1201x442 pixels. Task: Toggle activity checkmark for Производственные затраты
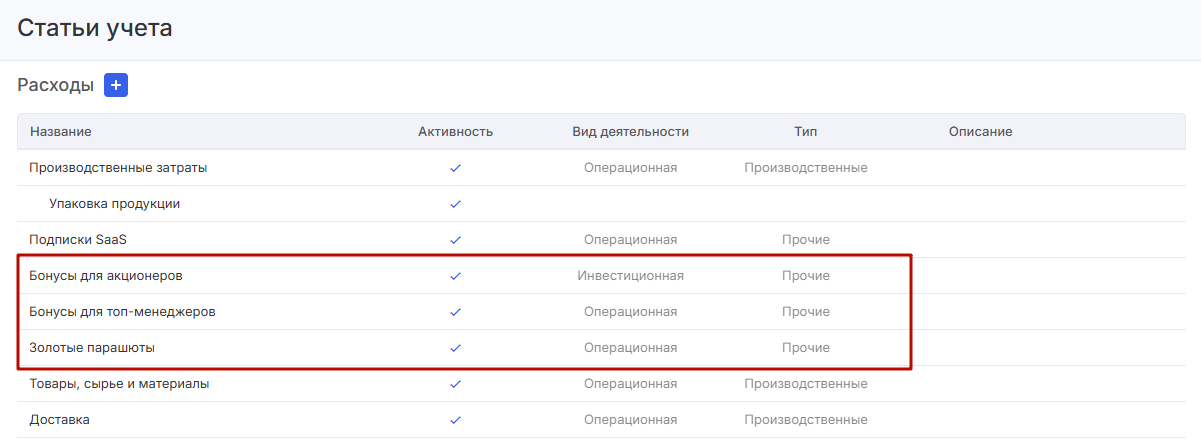pos(455,168)
